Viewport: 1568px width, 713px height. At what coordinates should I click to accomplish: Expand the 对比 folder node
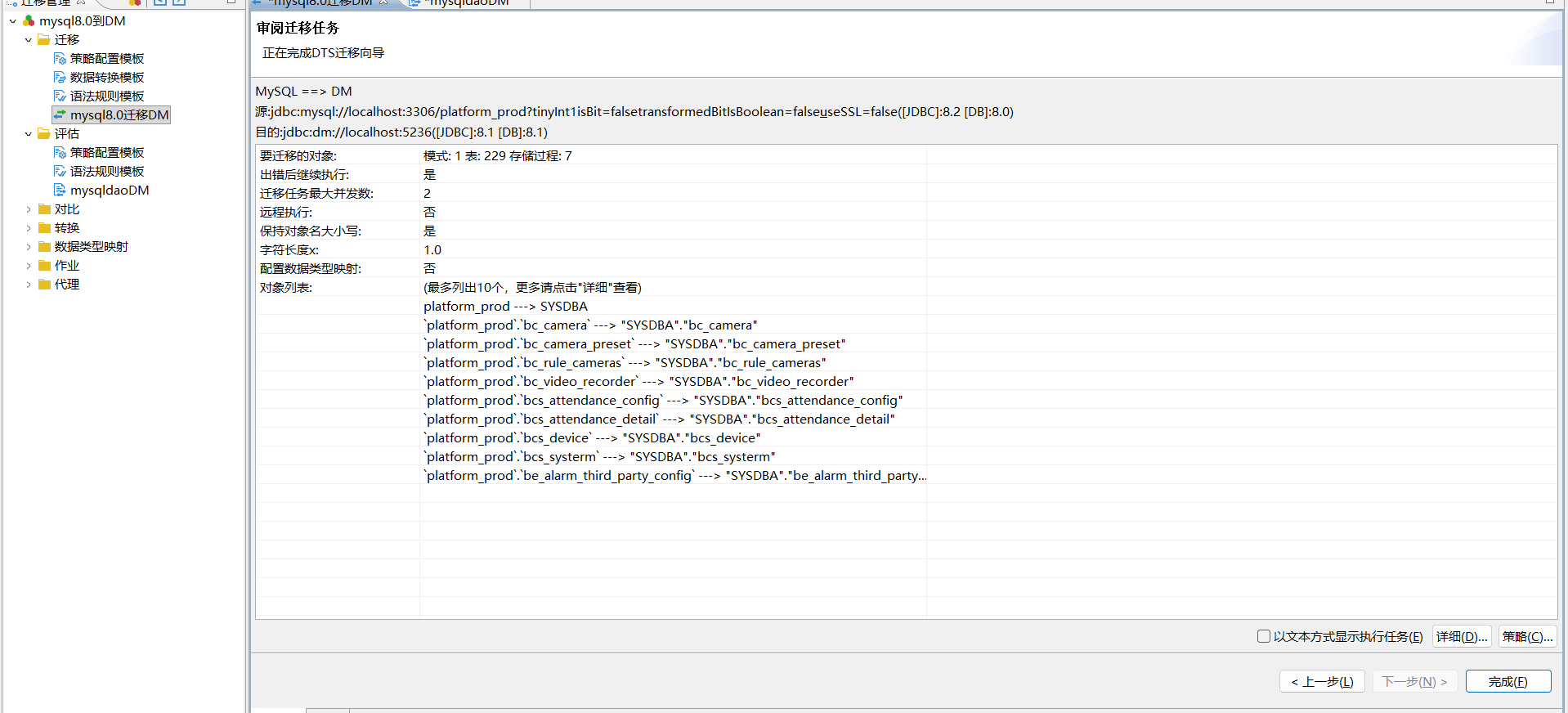(x=29, y=209)
